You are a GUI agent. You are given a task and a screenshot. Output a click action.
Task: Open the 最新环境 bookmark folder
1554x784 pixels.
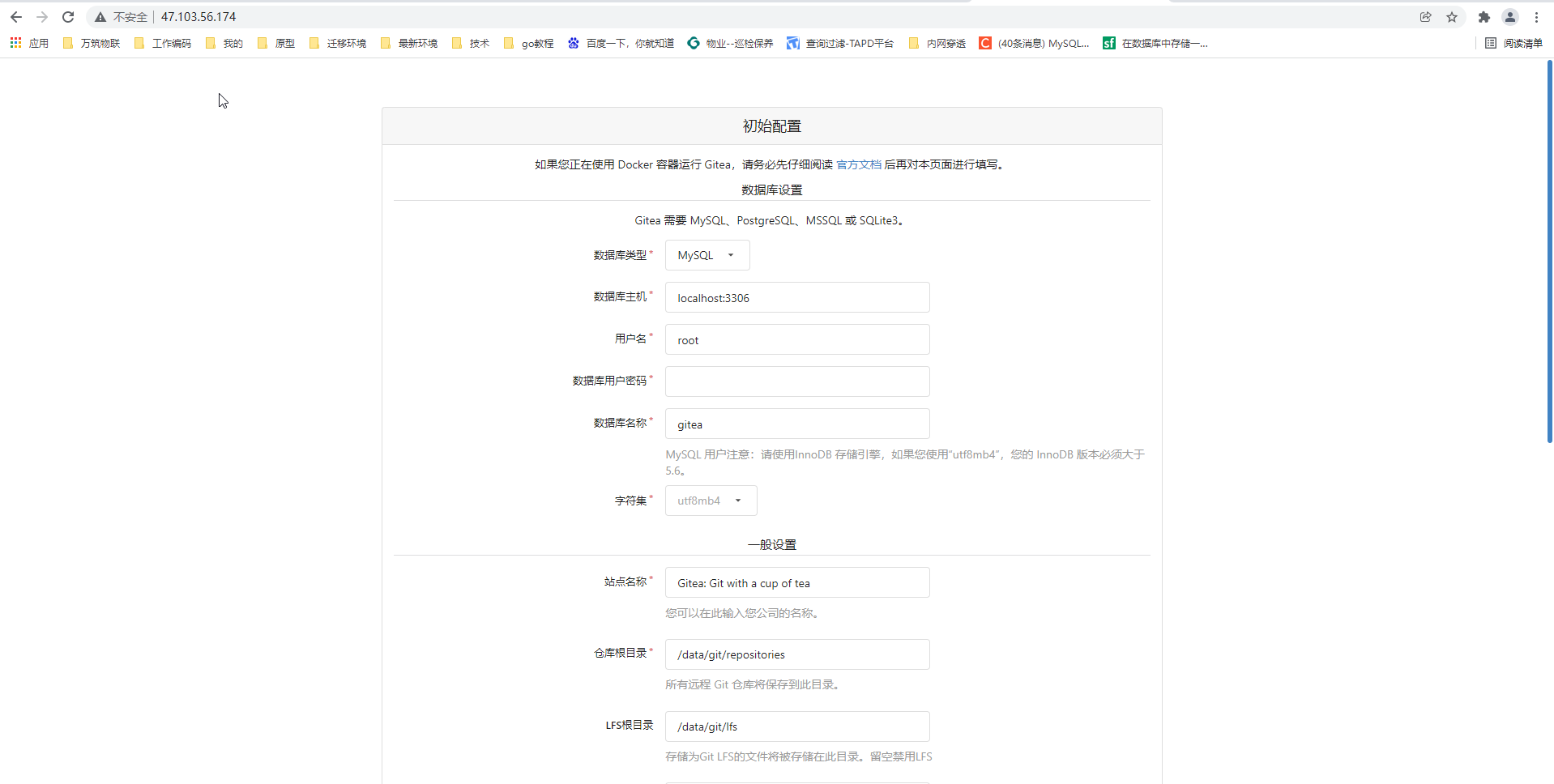[x=409, y=43]
